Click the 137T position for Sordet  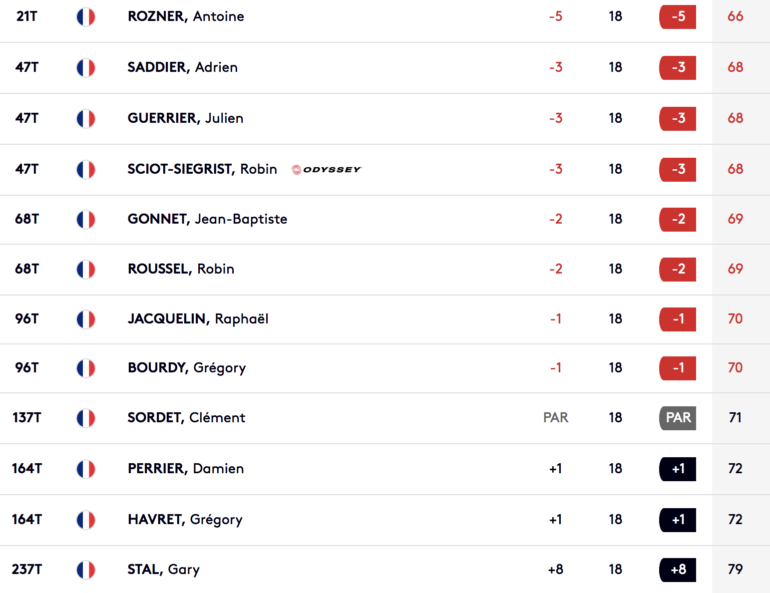click(x=27, y=418)
